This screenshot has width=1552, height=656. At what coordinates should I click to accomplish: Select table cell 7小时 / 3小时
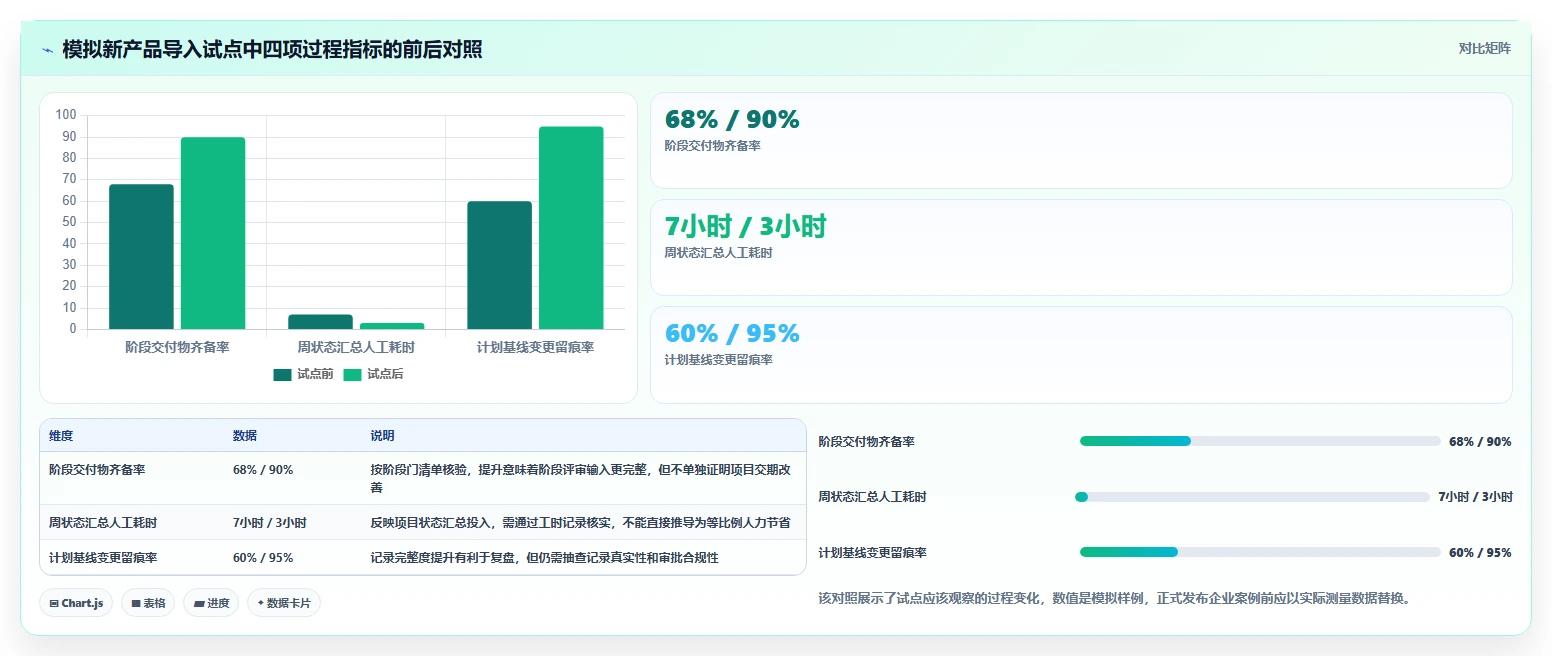270,523
